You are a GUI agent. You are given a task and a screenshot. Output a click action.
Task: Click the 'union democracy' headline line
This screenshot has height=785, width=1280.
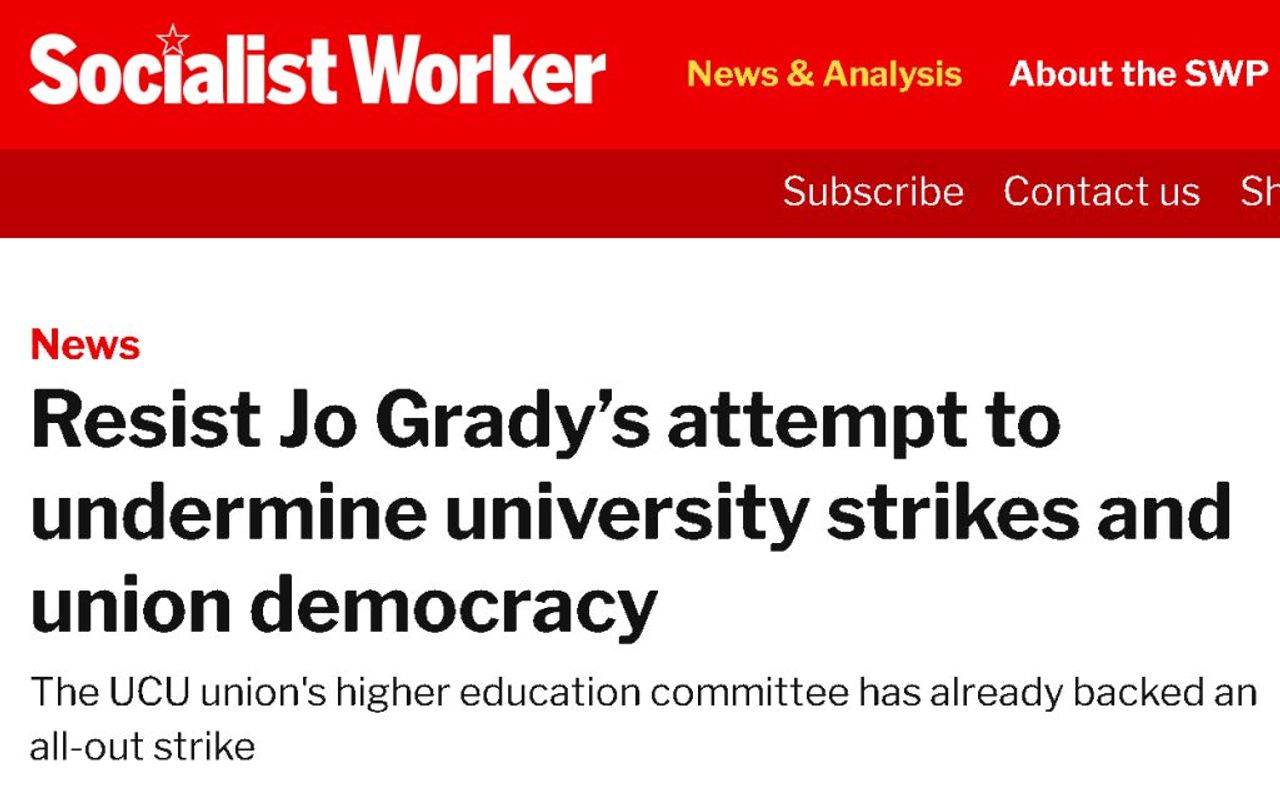(x=344, y=603)
